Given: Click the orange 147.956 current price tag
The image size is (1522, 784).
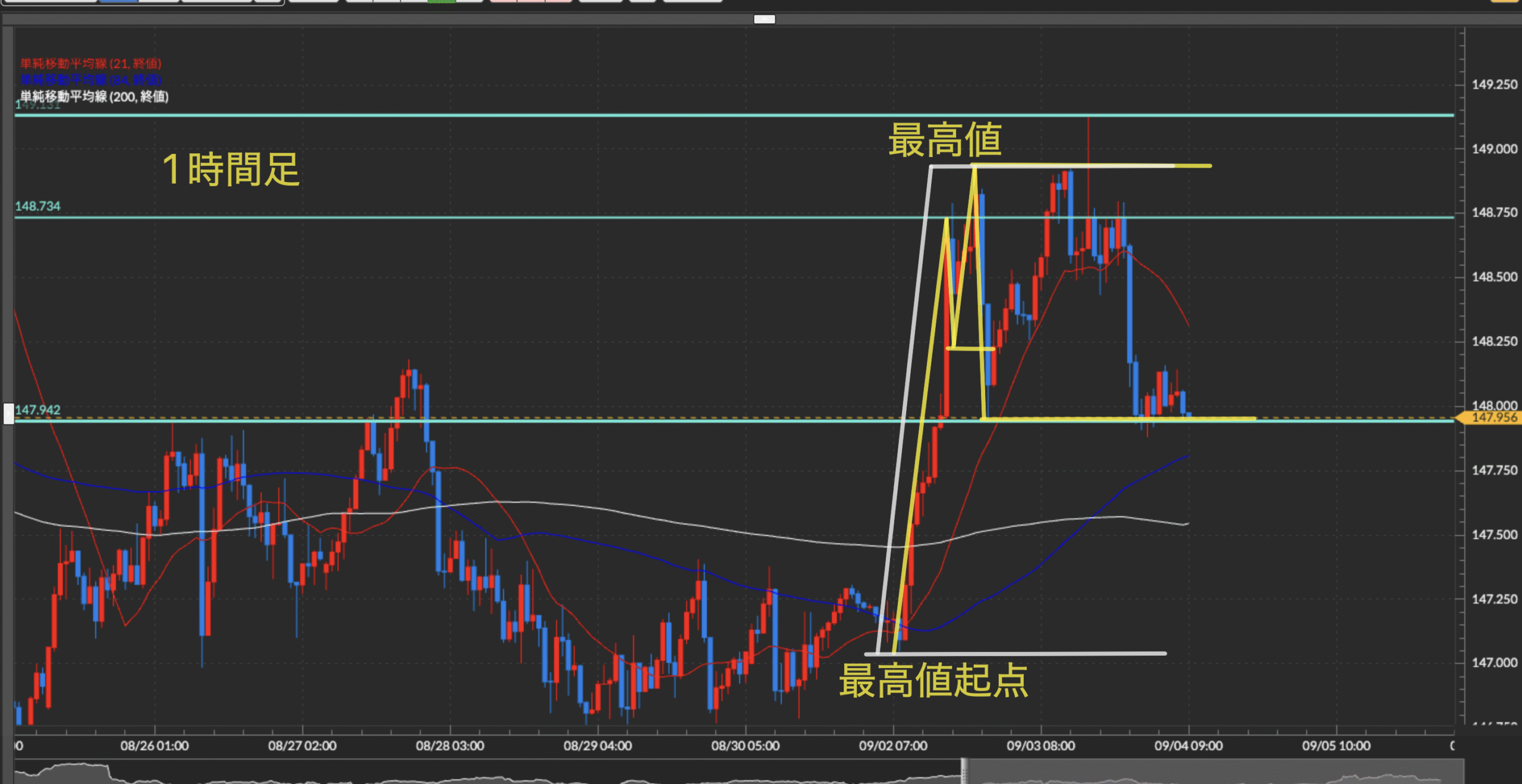Looking at the screenshot, I should click(x=1489, y=417).
